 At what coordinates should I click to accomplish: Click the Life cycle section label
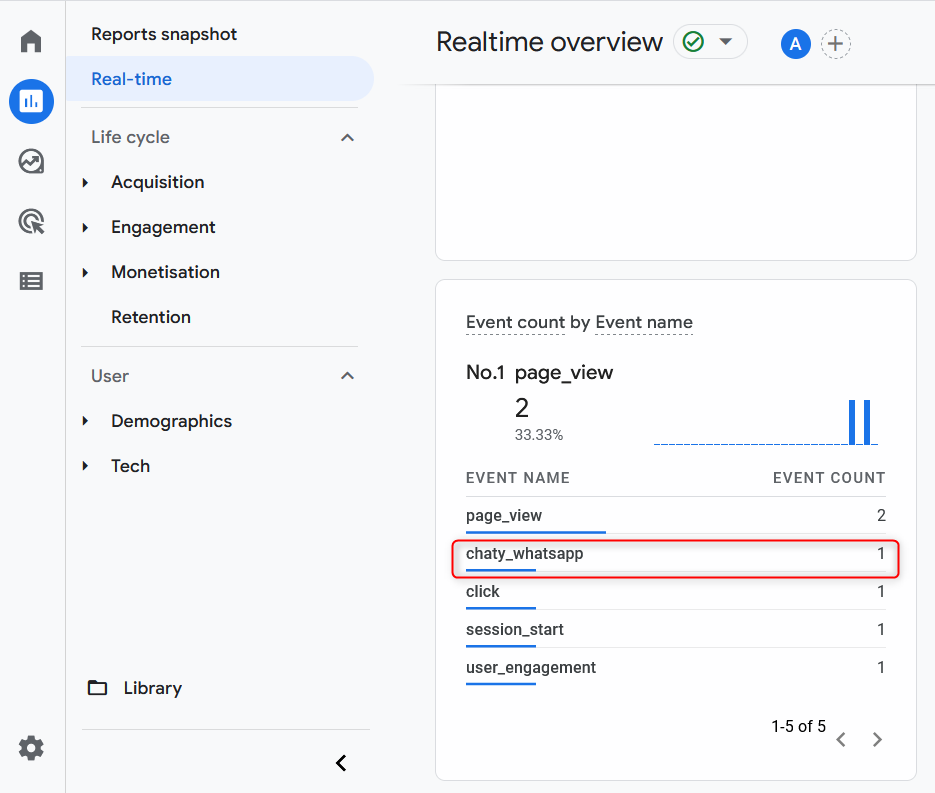coord(130,138)
